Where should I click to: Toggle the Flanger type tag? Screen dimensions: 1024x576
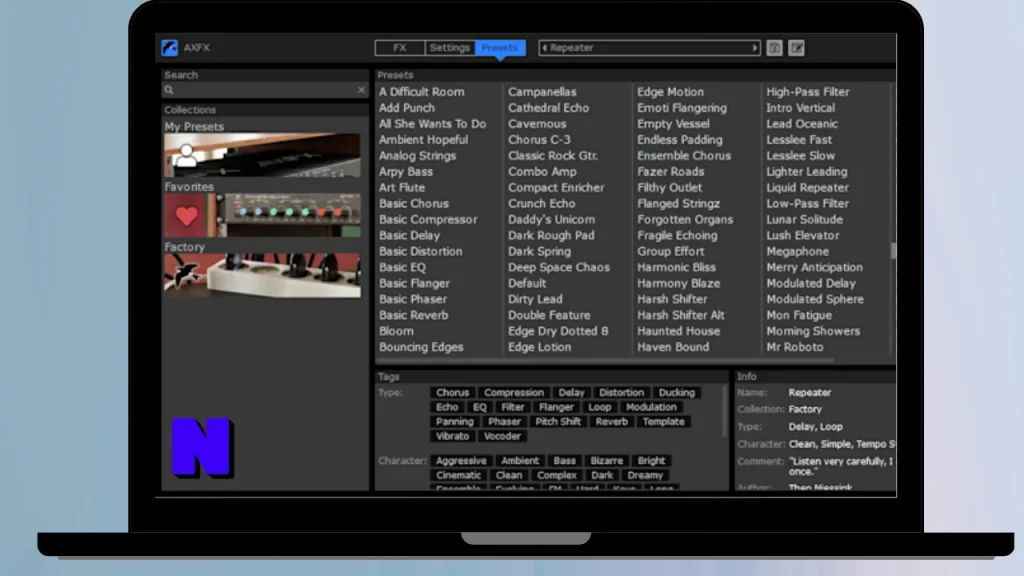556,407
